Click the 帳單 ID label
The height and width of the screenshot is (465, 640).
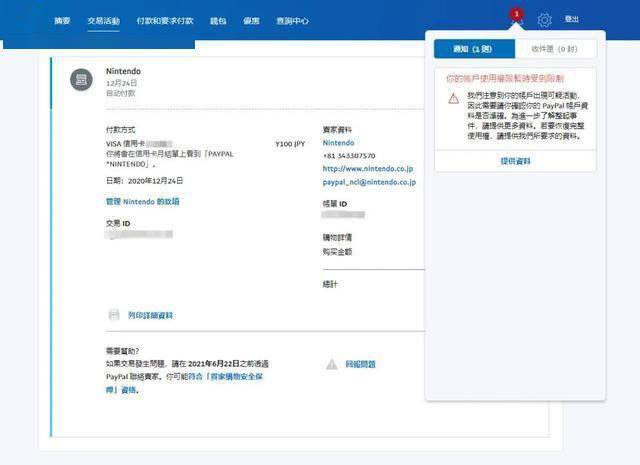[335, 204]
